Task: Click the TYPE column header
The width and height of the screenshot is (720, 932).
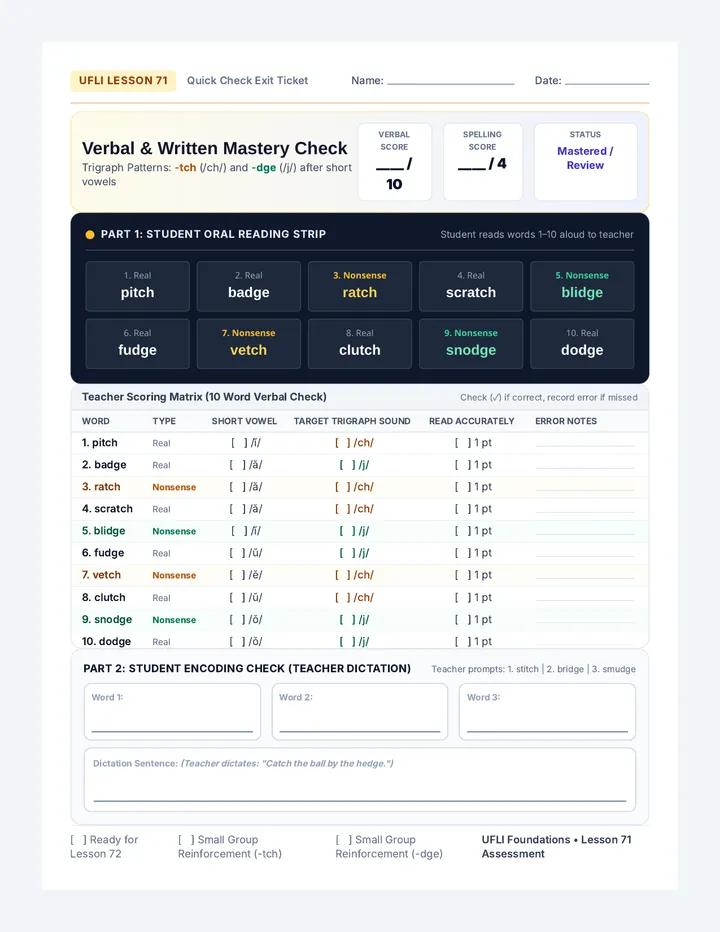Action: (x=164, y=421)
